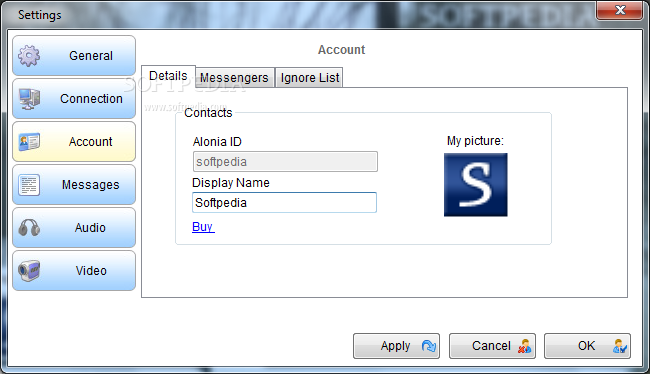This screenshot has height=374, width=650.
Task: Click the document icon beside Messages
Action: [29, 185]
